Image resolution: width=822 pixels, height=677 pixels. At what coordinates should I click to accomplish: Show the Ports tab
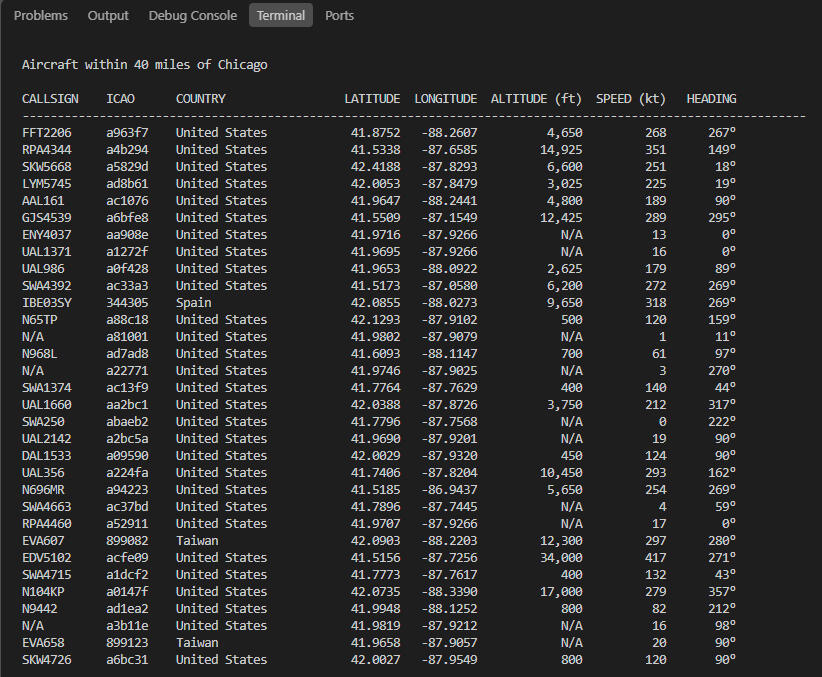[339, 16]
